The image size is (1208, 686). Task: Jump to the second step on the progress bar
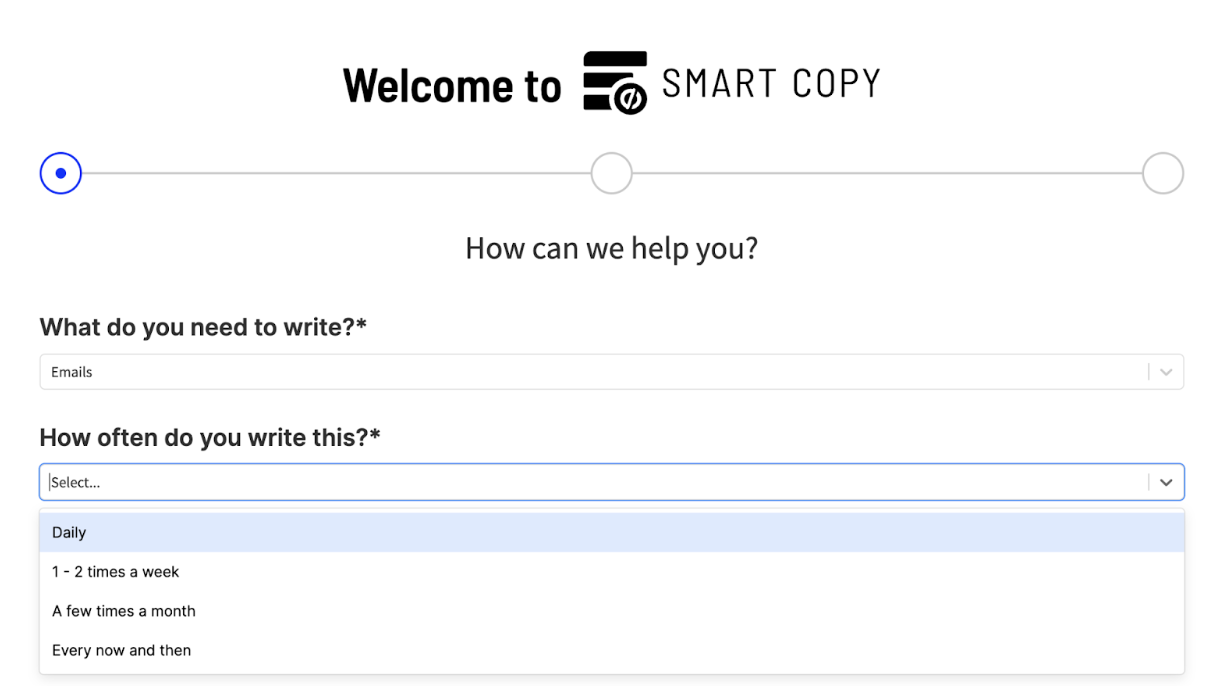click(x=611, y=172)
